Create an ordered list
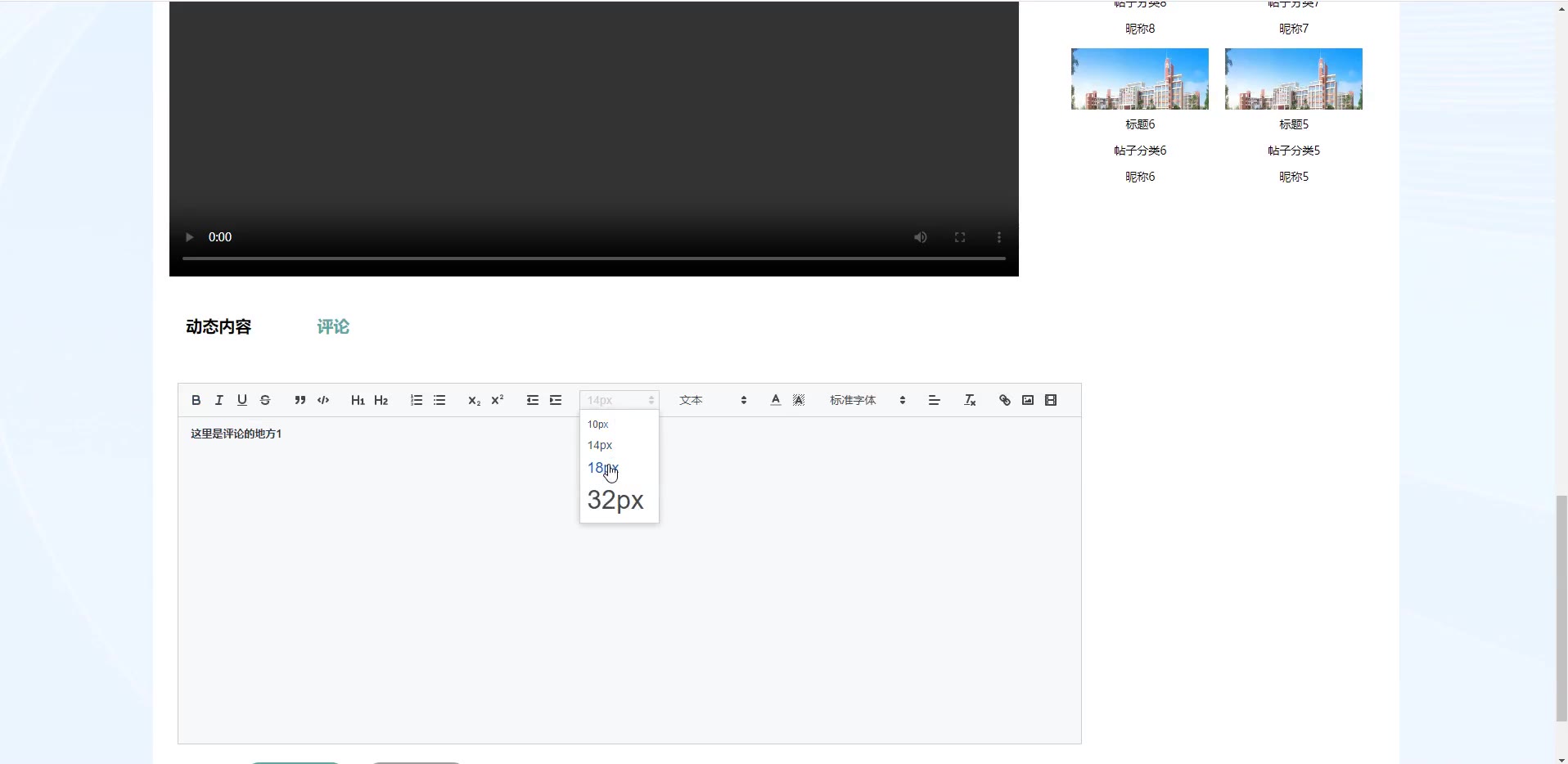Image resolution: width=1568 pixels, height=764 pixels. [x=417, y=400]
